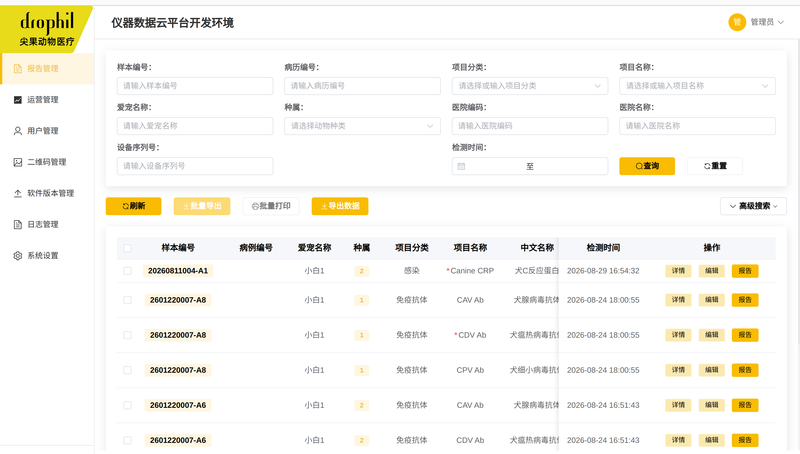
Task: Open the 项目名称 dropdown
Action: point(697,86)
